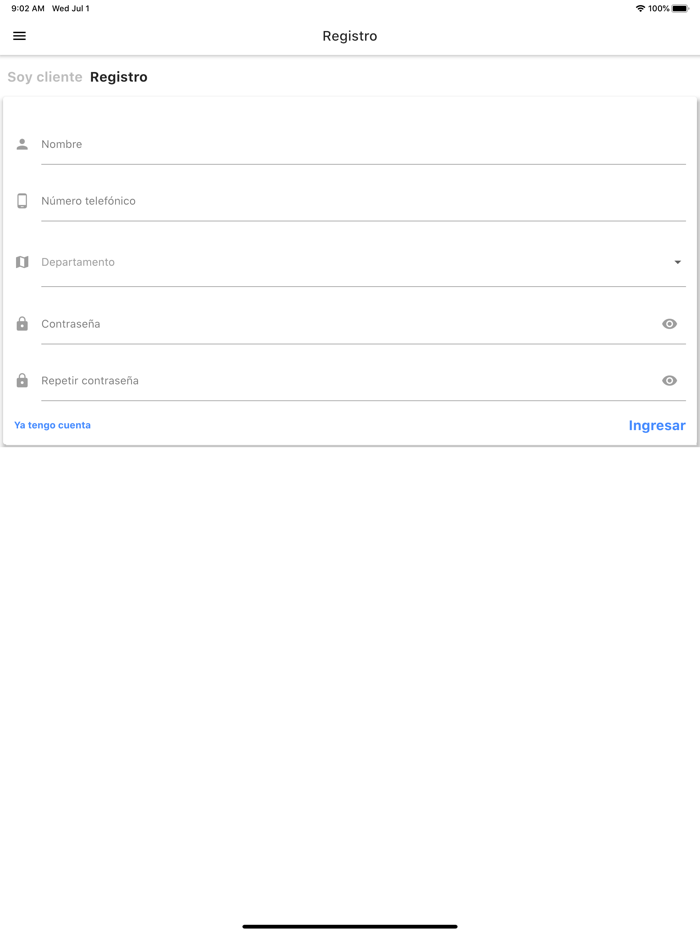The image size is (700, 934).
Task: Tap the Wi-Fi status icon
Action: click(640, 8)
